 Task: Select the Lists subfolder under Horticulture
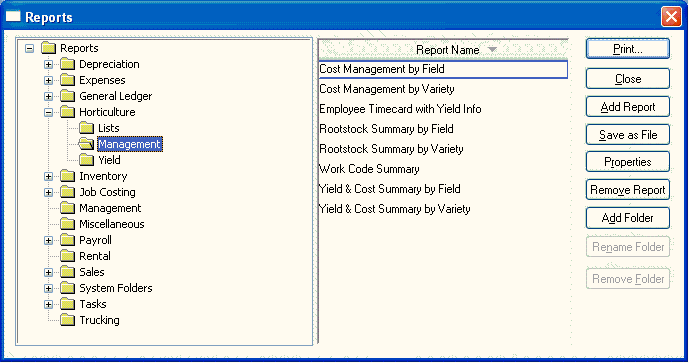click(109, 128)
